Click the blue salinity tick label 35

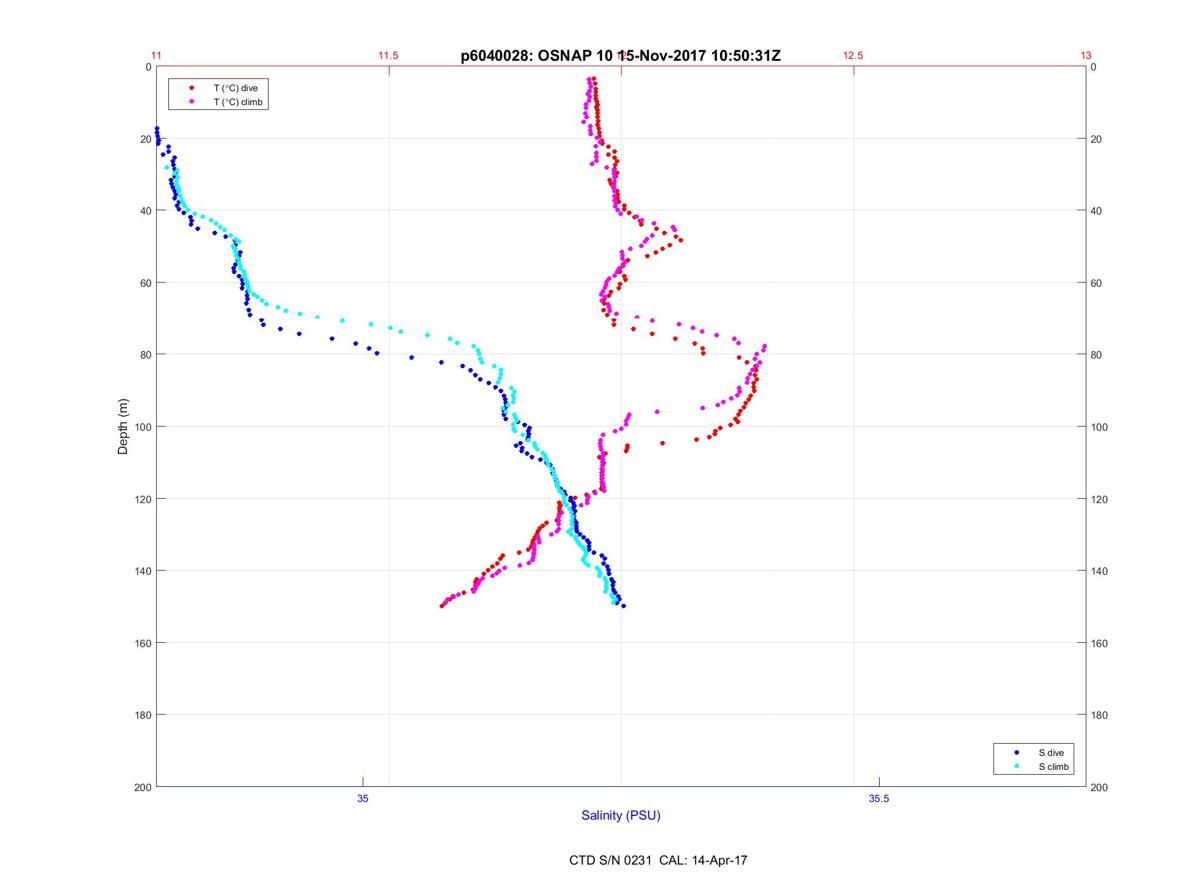[363, 798]
